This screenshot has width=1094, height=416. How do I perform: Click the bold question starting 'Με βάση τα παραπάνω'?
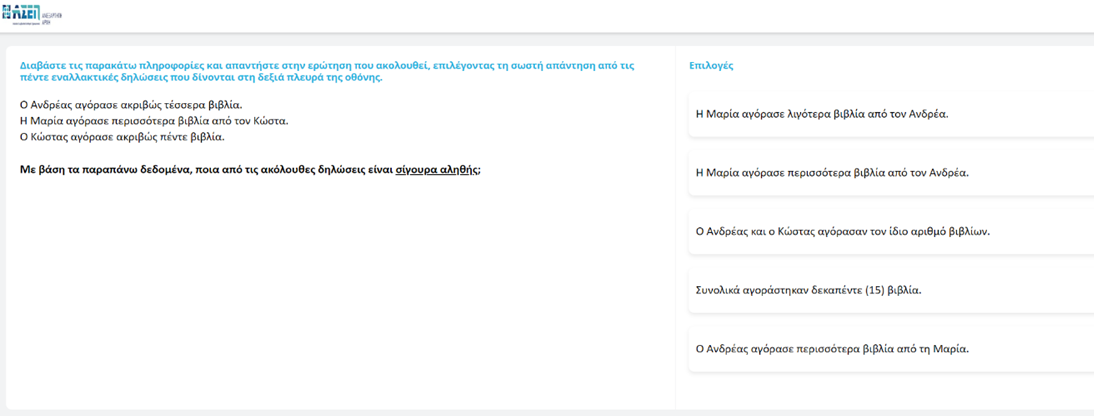tap(250, 170)
